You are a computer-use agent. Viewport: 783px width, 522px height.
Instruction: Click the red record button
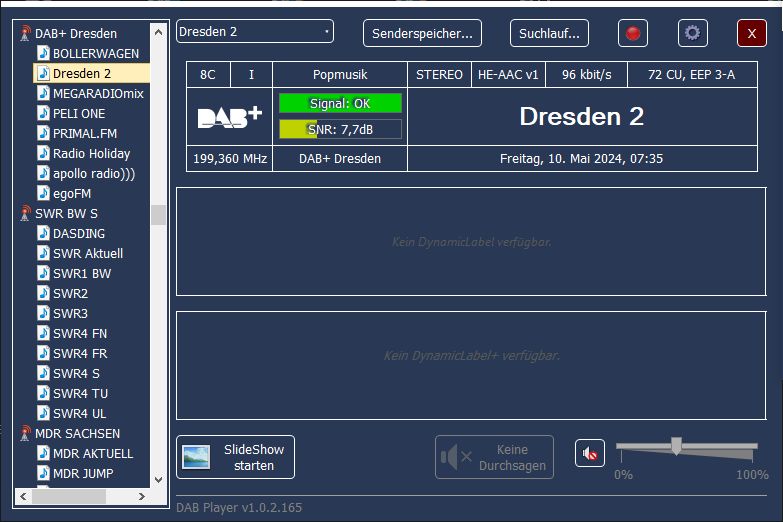(x=632, y=33)
